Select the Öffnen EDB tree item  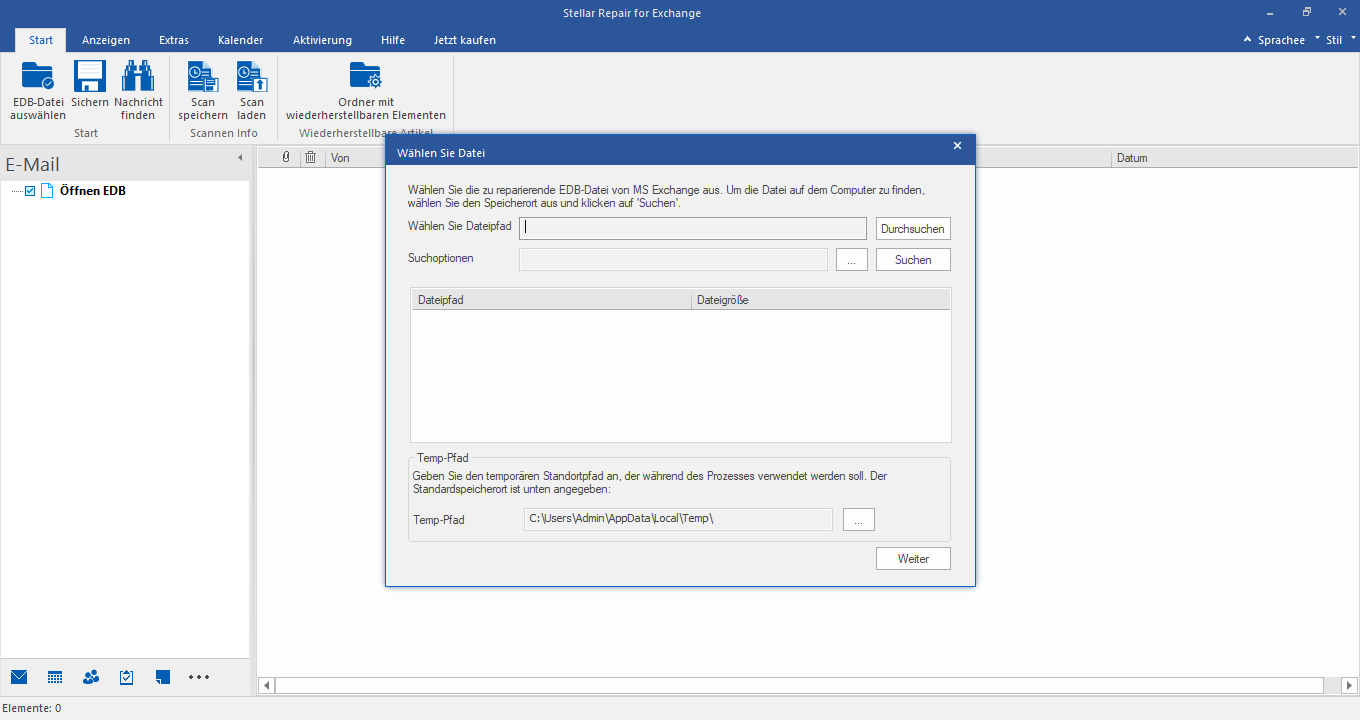pyautogui.click(x=93, y=191)
